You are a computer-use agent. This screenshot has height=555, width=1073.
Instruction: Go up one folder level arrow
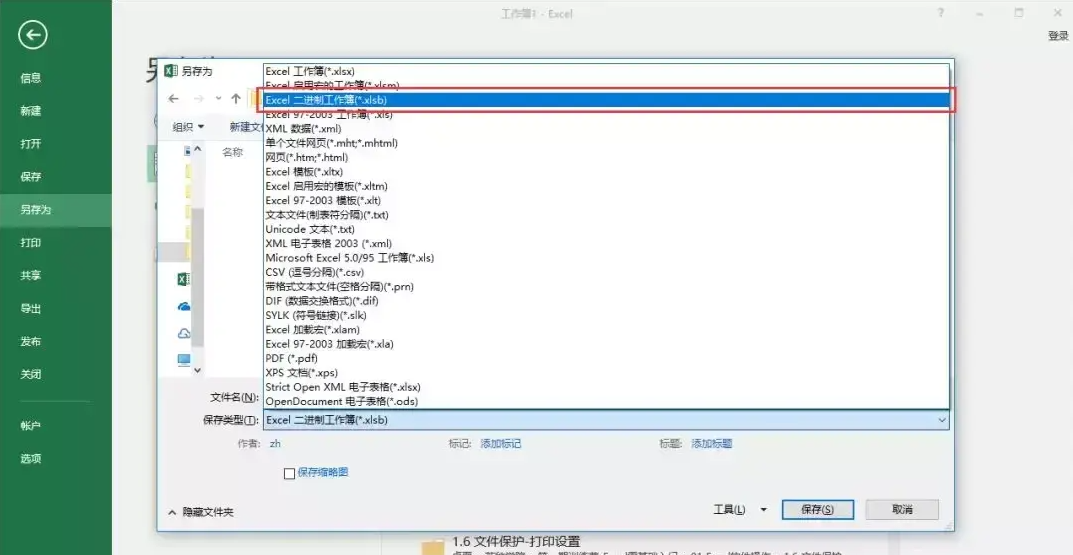click(235, 99)
